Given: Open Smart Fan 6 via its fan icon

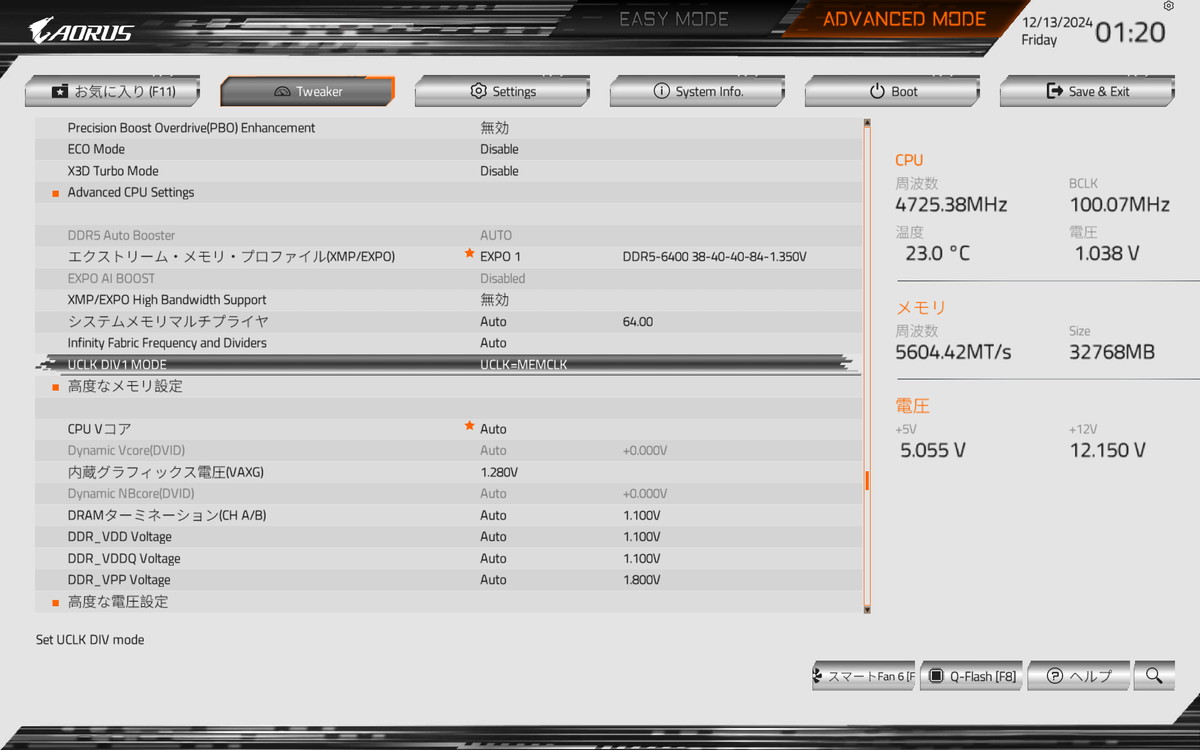Looking at the screenshot, I should (x=819, y=676).
